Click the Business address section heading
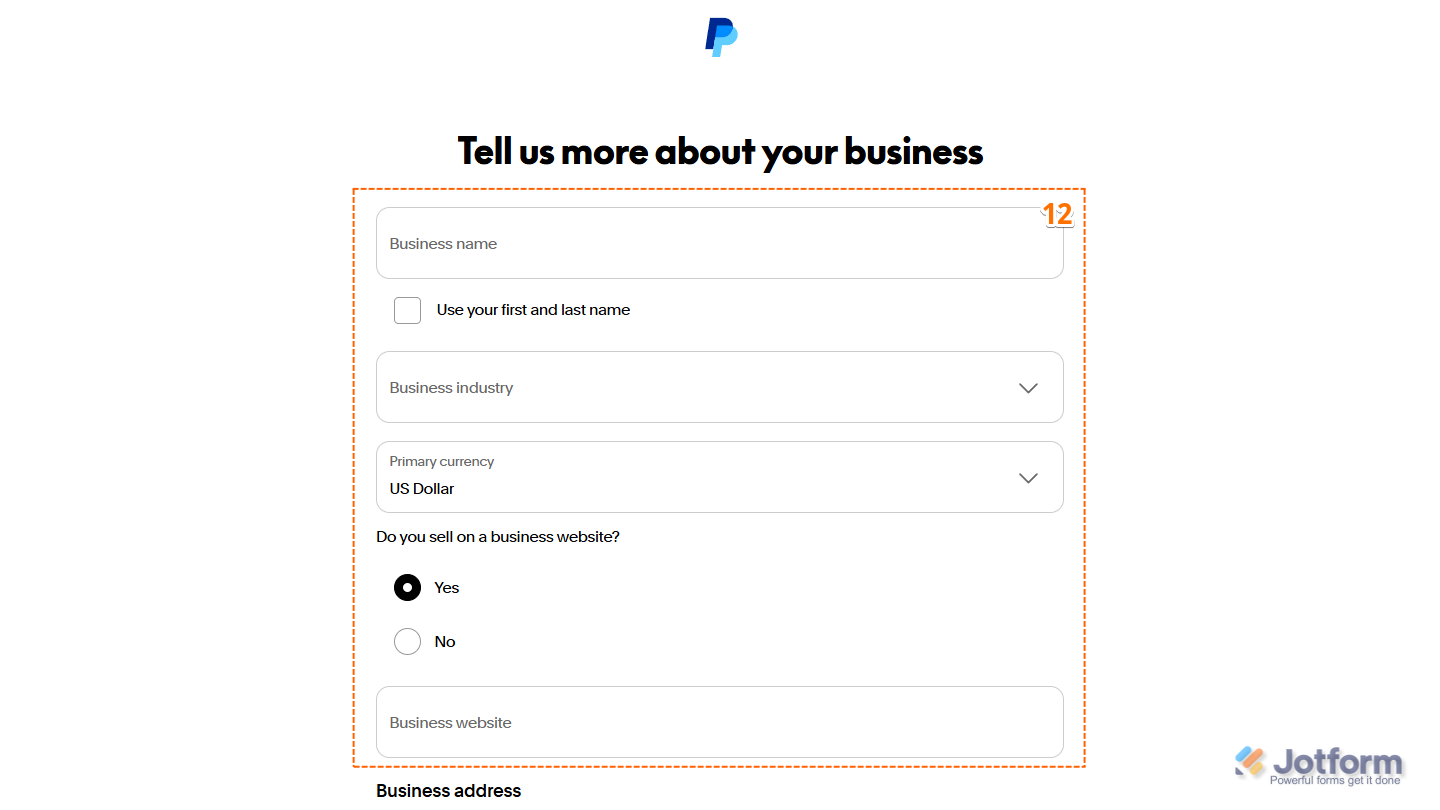 448,790
